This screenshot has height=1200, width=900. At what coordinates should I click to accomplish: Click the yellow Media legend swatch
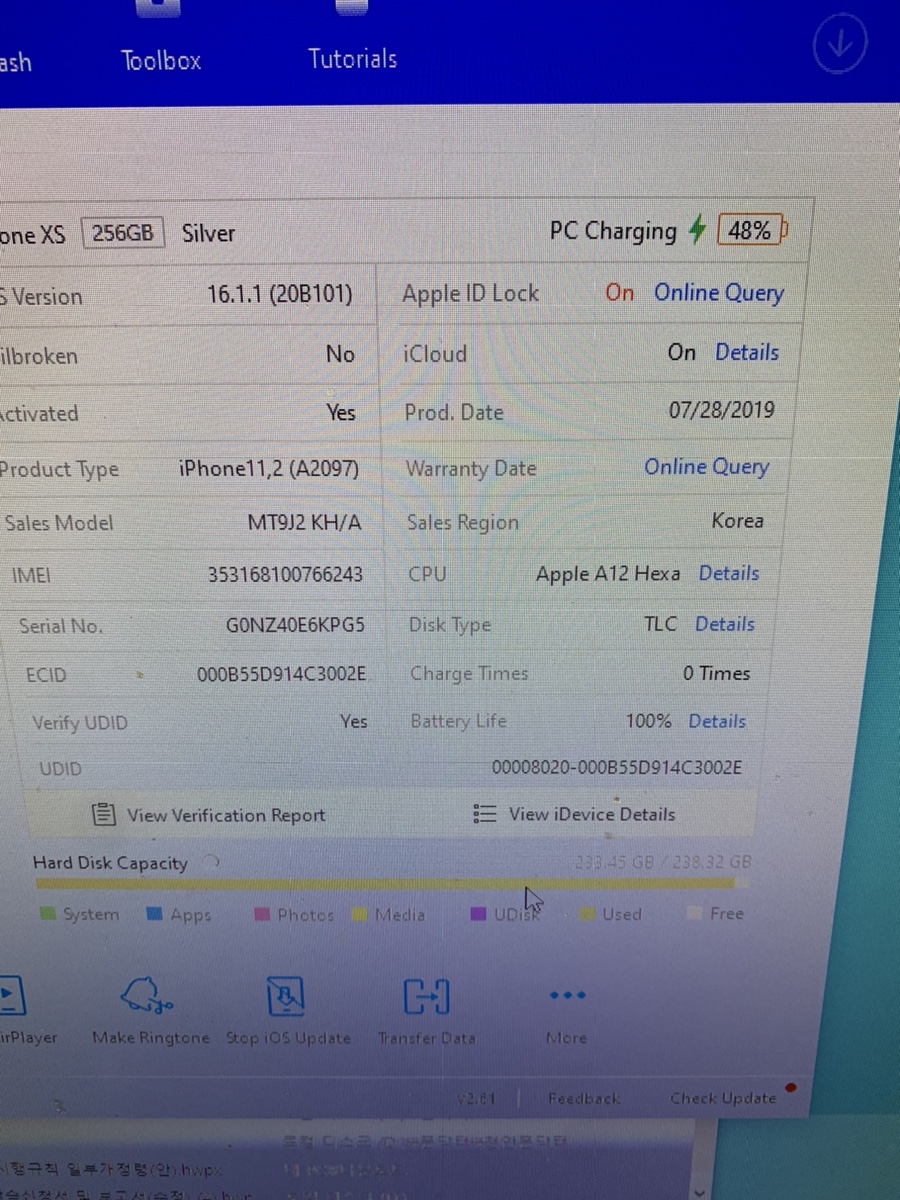(360, 914)
